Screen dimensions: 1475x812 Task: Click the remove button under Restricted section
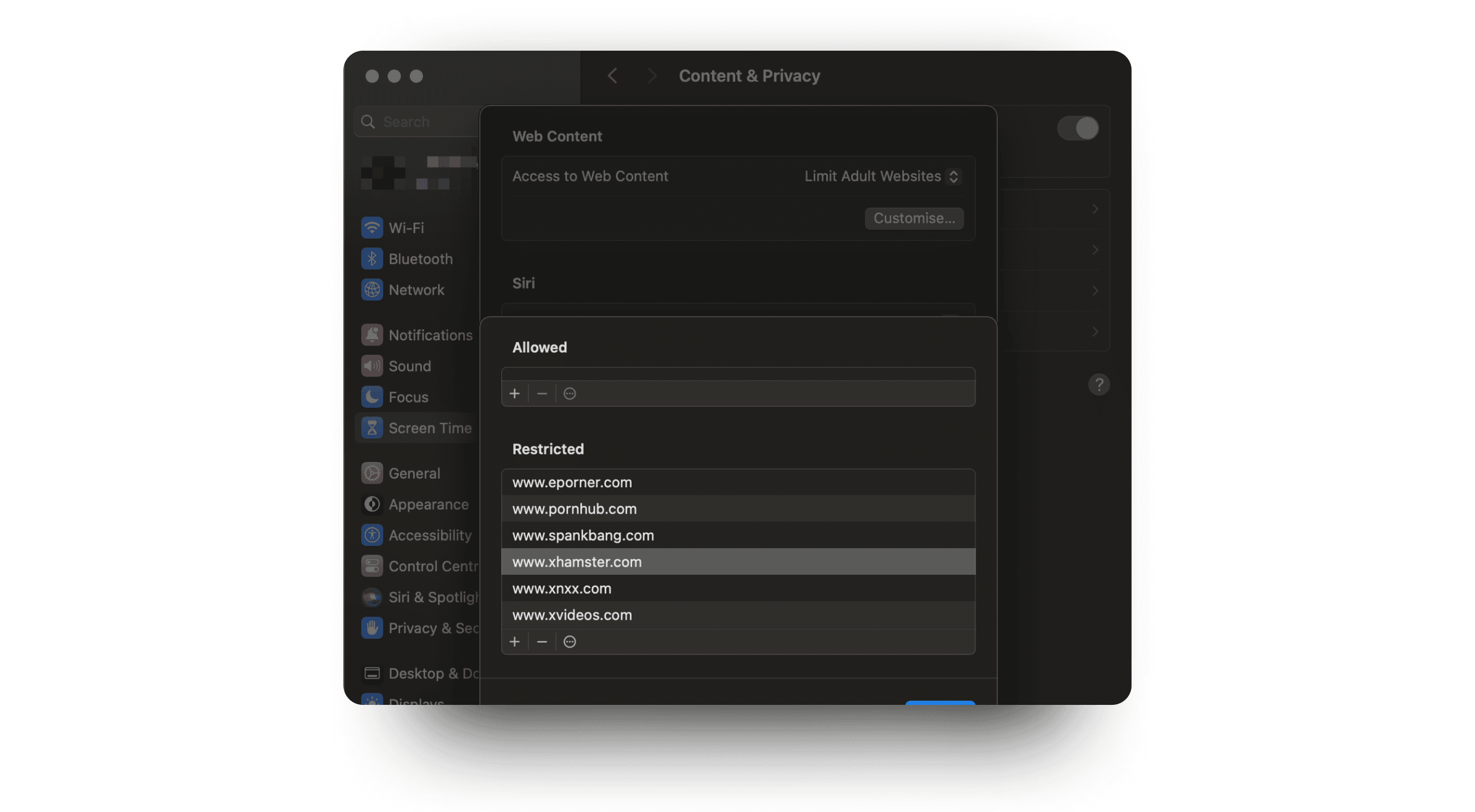(542, 641)
